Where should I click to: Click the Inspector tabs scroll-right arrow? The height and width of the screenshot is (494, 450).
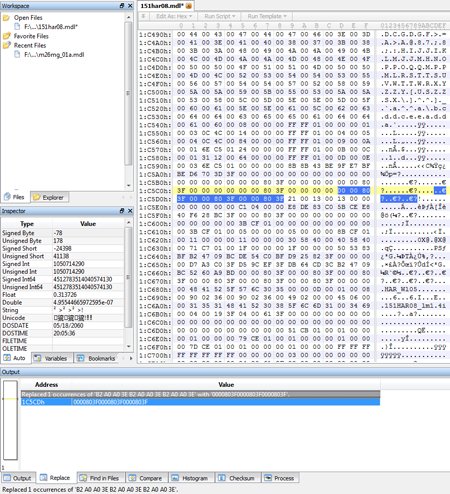click(131, 358)
